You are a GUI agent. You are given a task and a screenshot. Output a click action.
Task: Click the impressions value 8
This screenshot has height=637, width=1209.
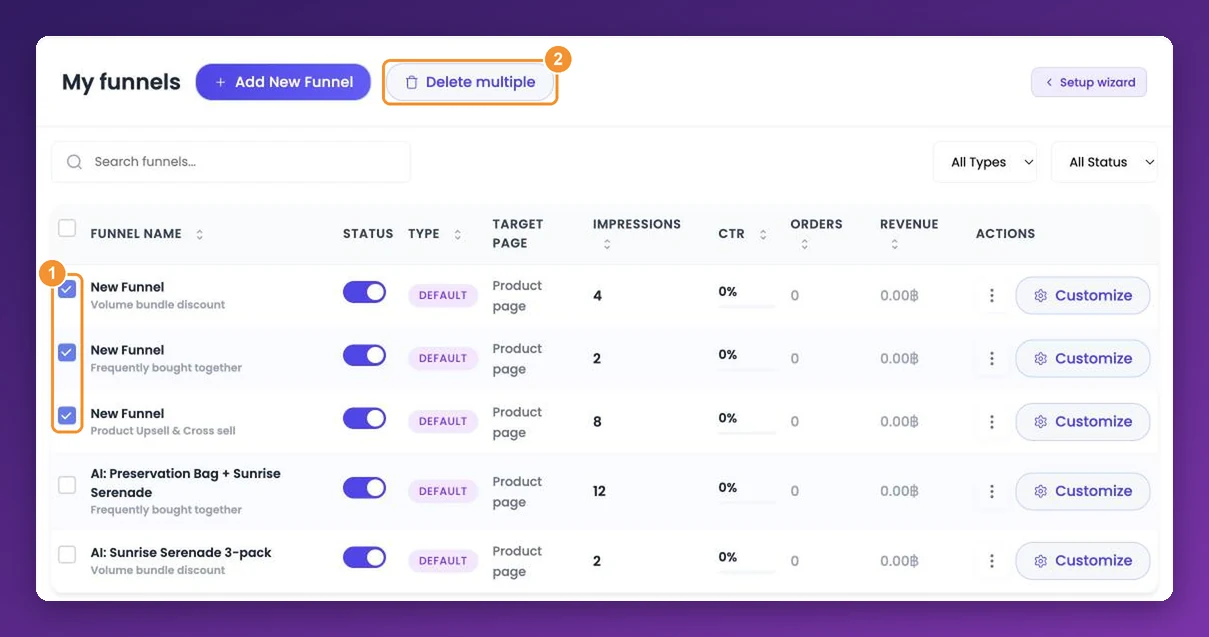[x=597, y=422]
